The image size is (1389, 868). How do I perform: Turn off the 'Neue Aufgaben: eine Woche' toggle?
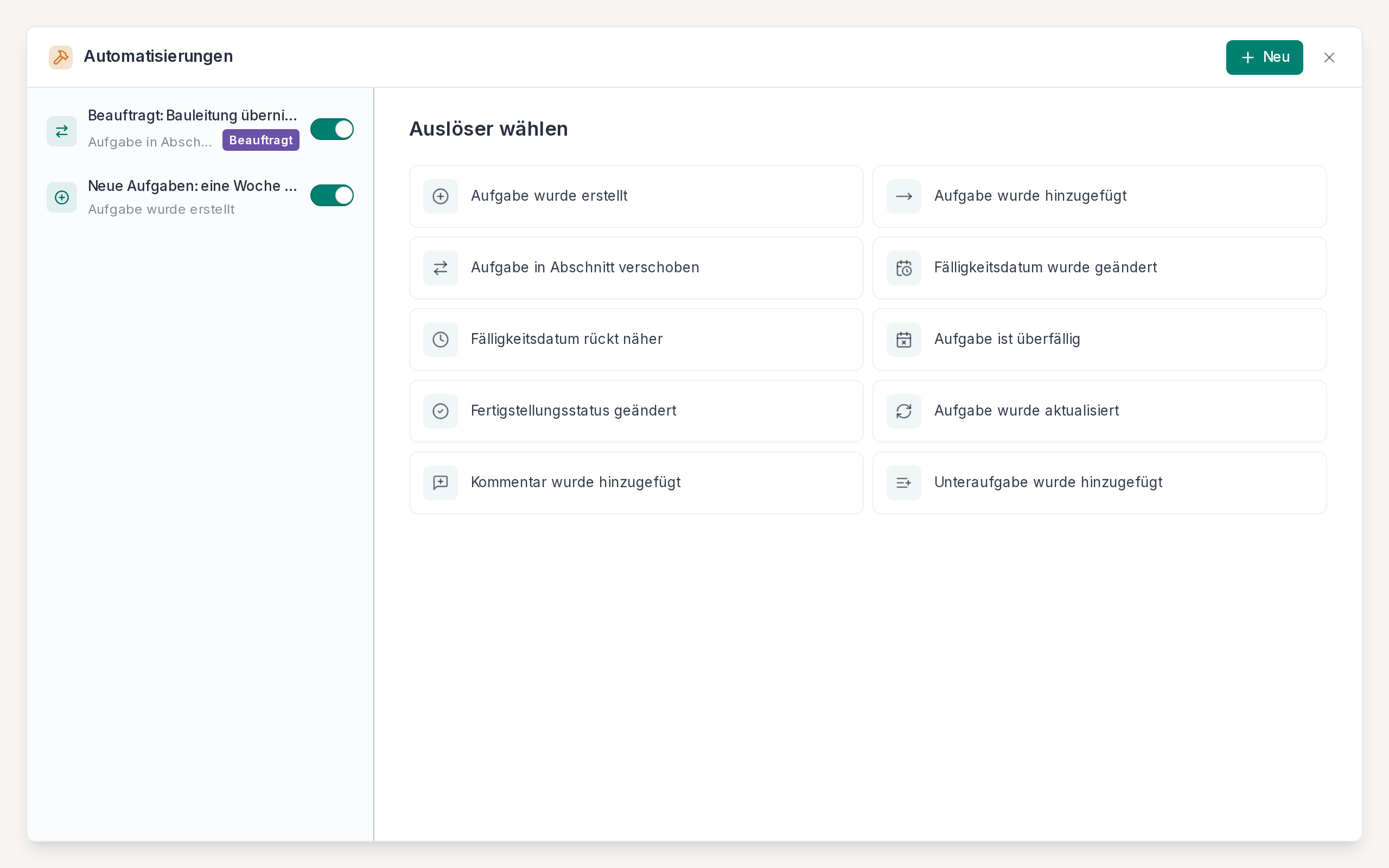coord(332,195)
